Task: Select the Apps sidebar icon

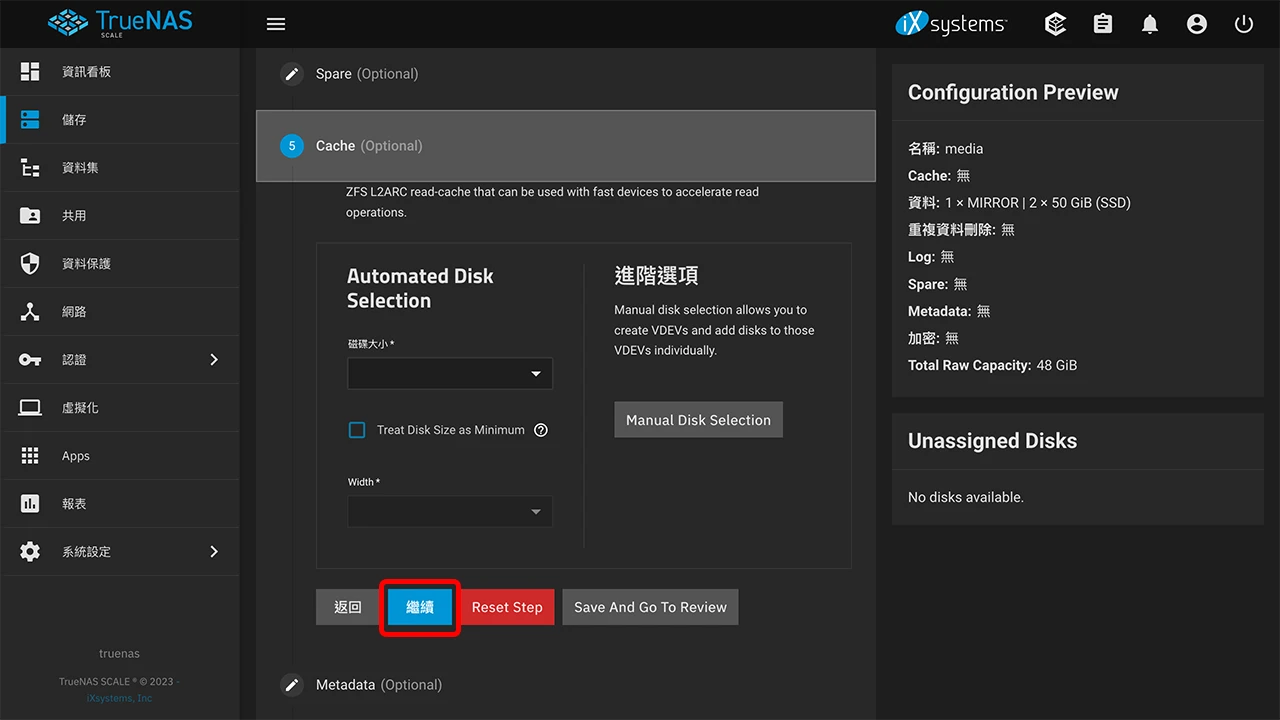Action: click(x=75, y=455)
